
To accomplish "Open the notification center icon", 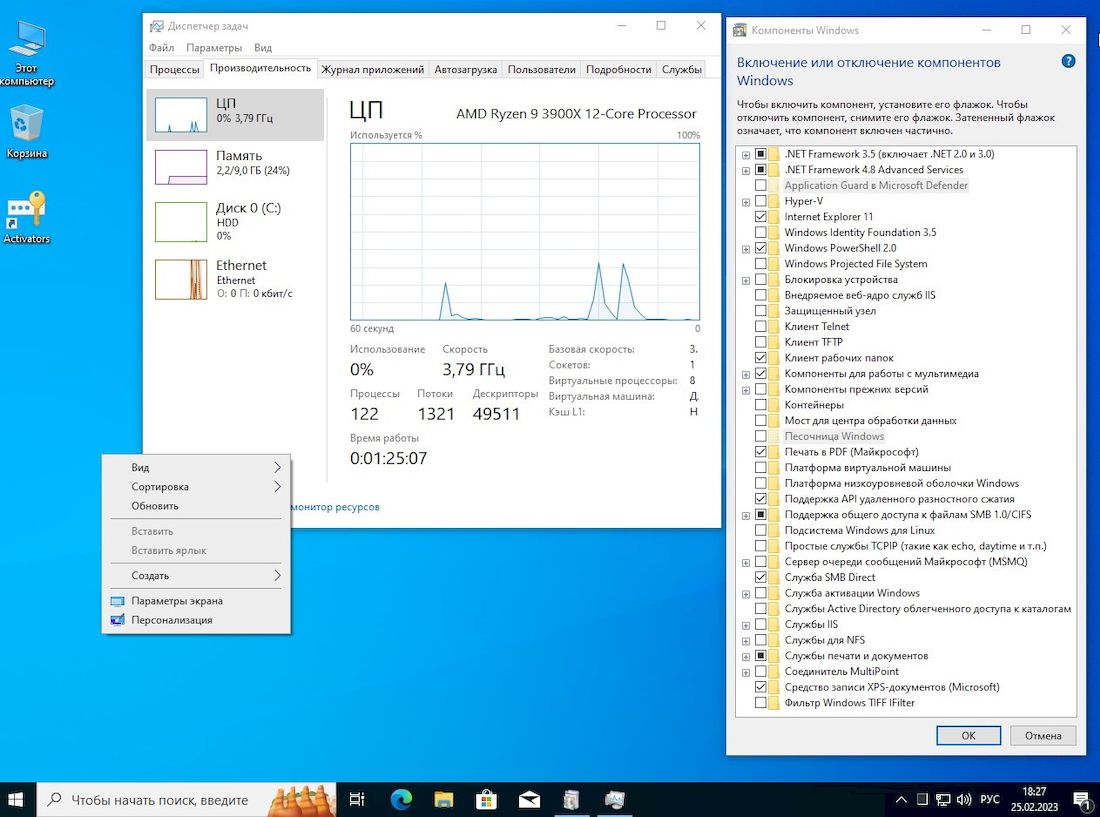I will point(1082,799).
